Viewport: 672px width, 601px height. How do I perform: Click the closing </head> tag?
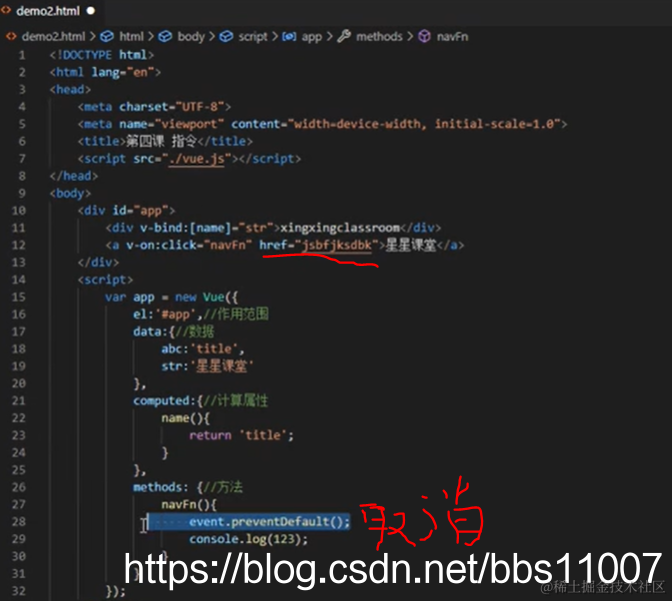tap(74, 176)
